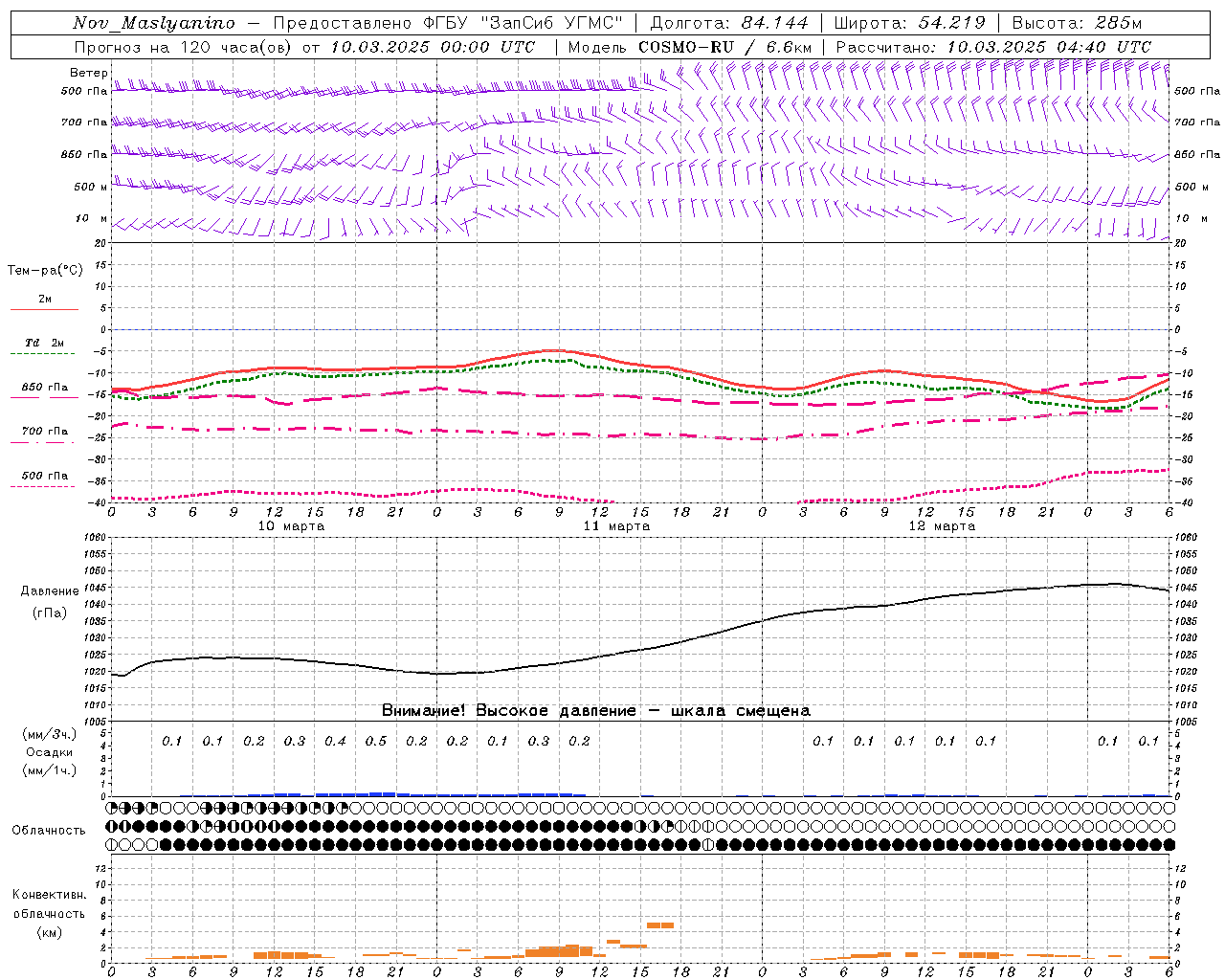
Task: Click the "Осадки" precipitation label
Action: pos(50,752)
